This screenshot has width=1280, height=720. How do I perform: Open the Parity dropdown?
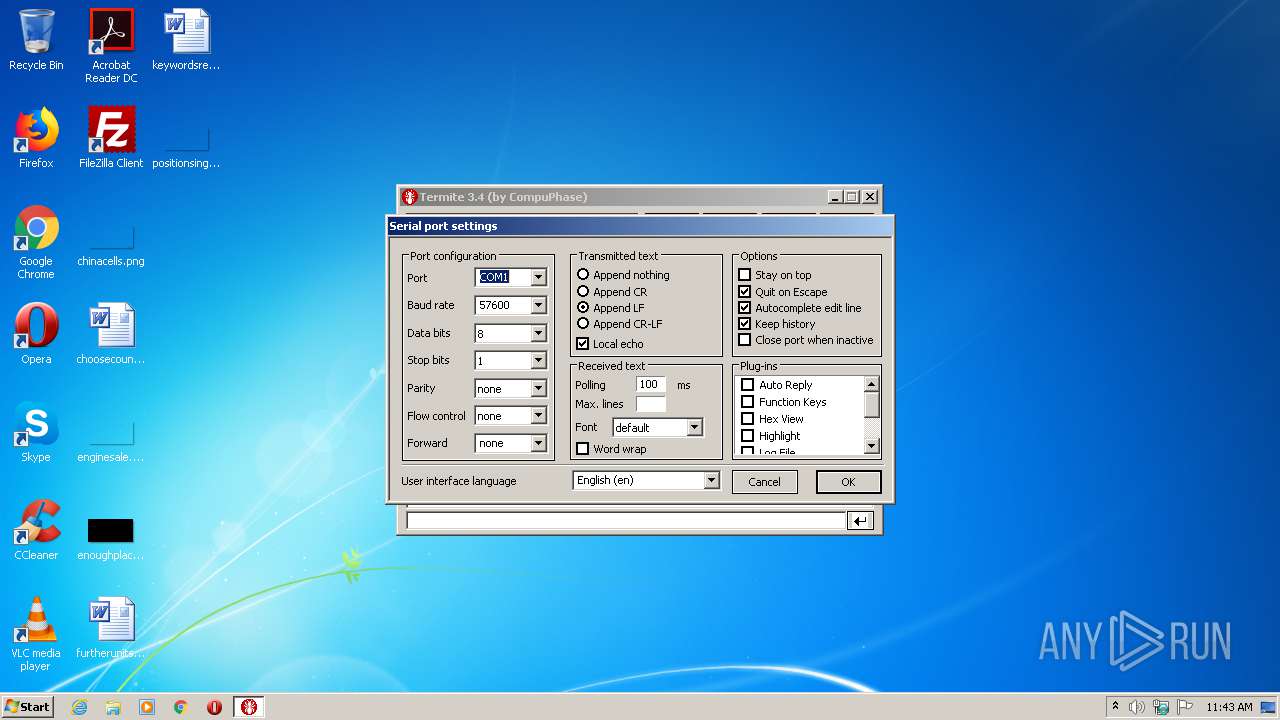[x=538, y=389]
